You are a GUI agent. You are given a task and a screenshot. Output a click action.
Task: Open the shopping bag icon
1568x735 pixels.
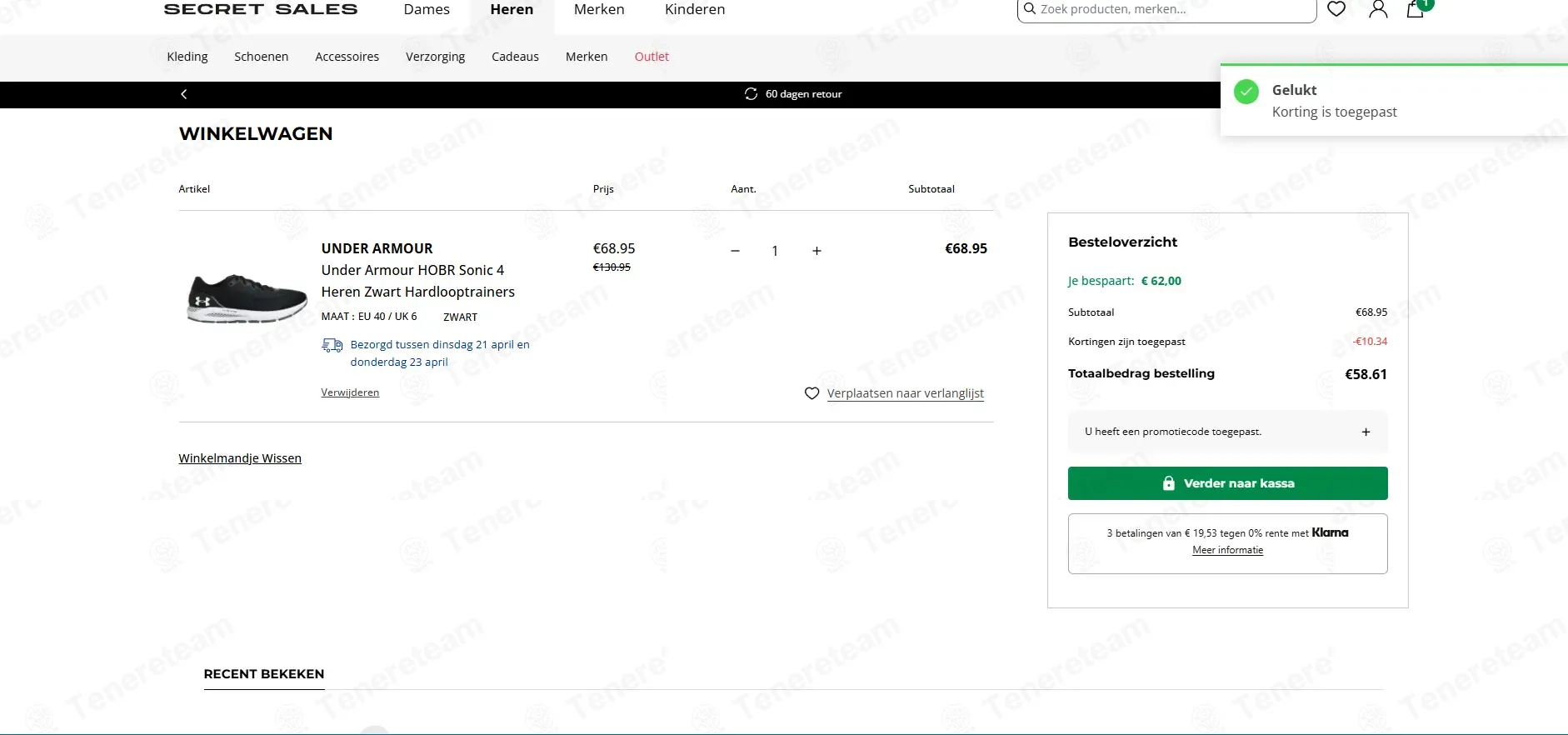click(1416, 9)
